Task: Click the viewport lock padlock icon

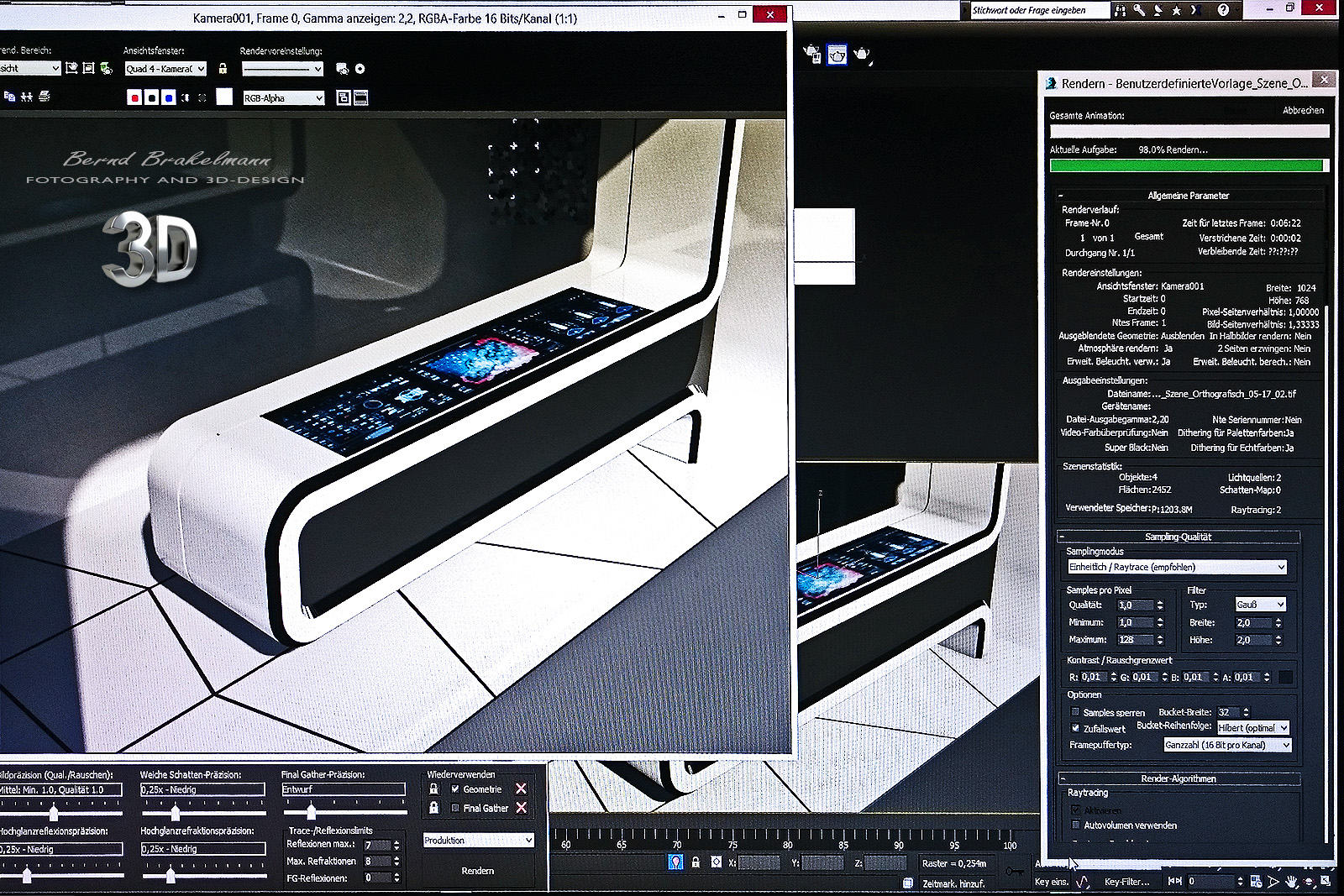Action: [x=223, y=69]
